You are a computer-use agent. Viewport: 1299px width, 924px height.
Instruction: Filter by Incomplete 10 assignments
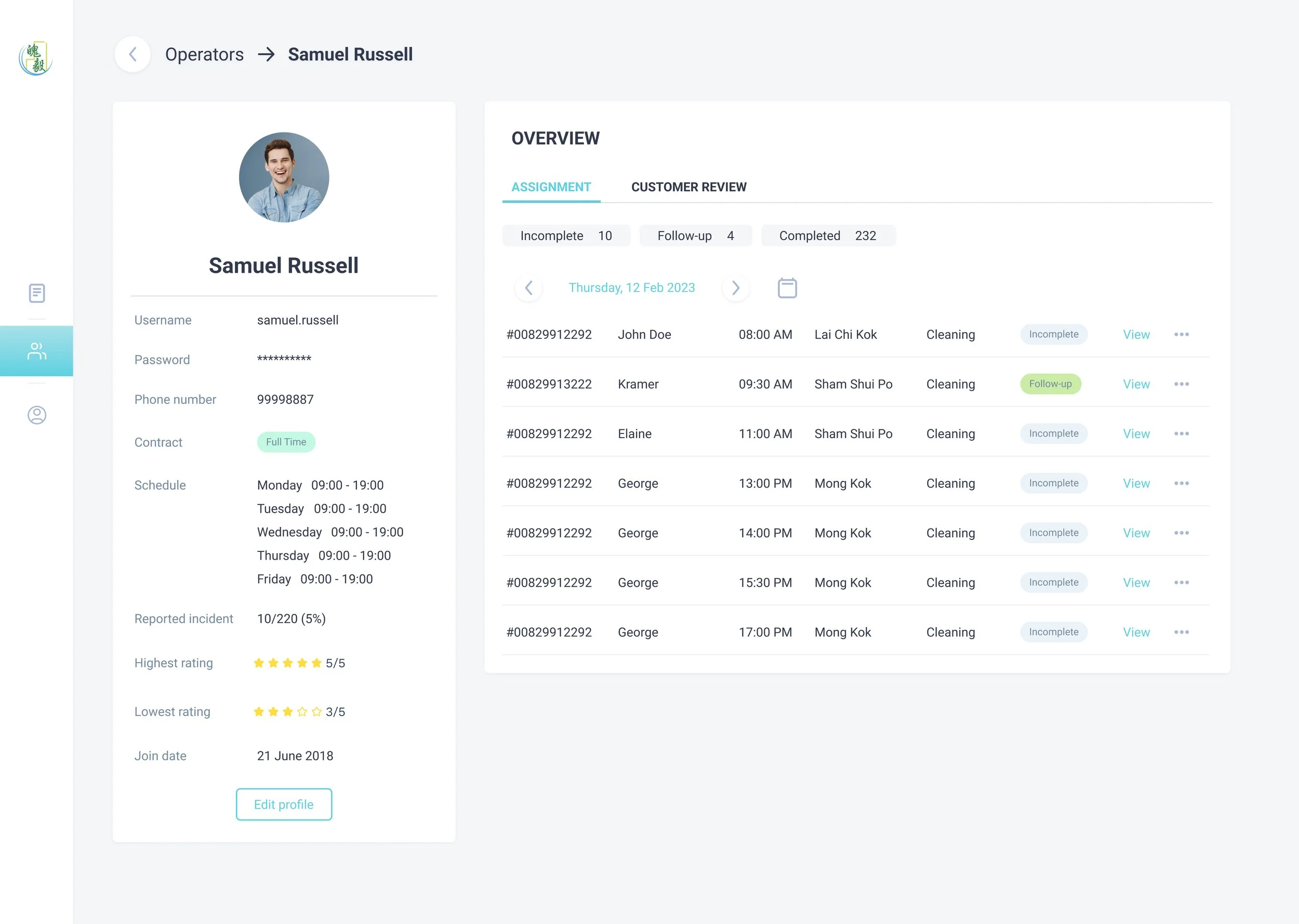(566, 235)
